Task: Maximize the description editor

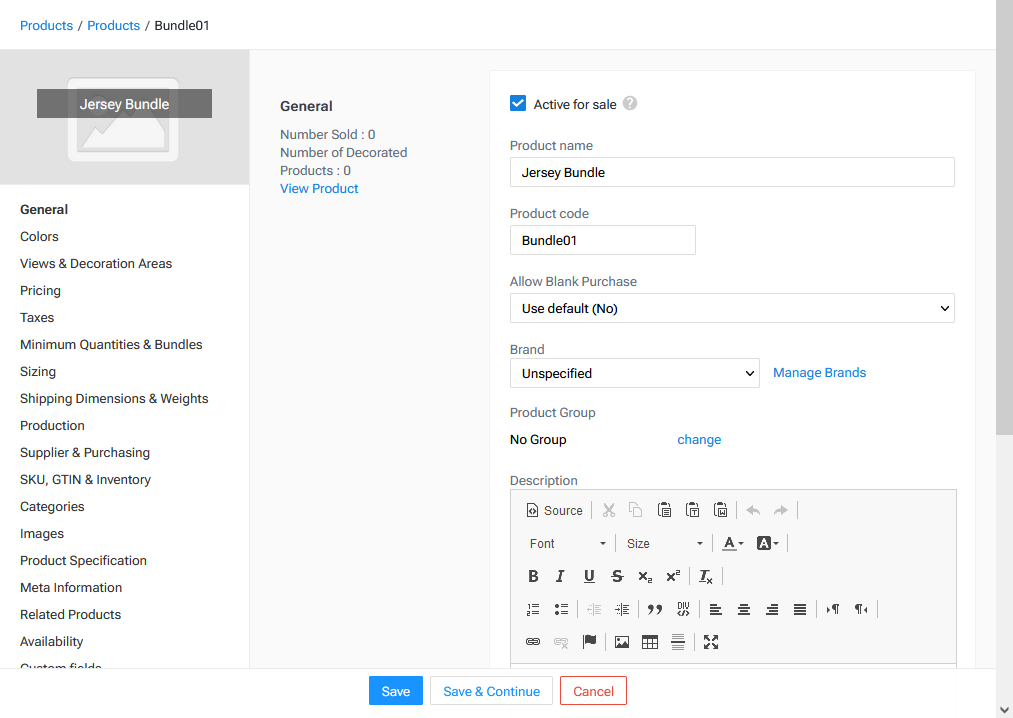Action: pyautogui.click(x=711, y=642)
